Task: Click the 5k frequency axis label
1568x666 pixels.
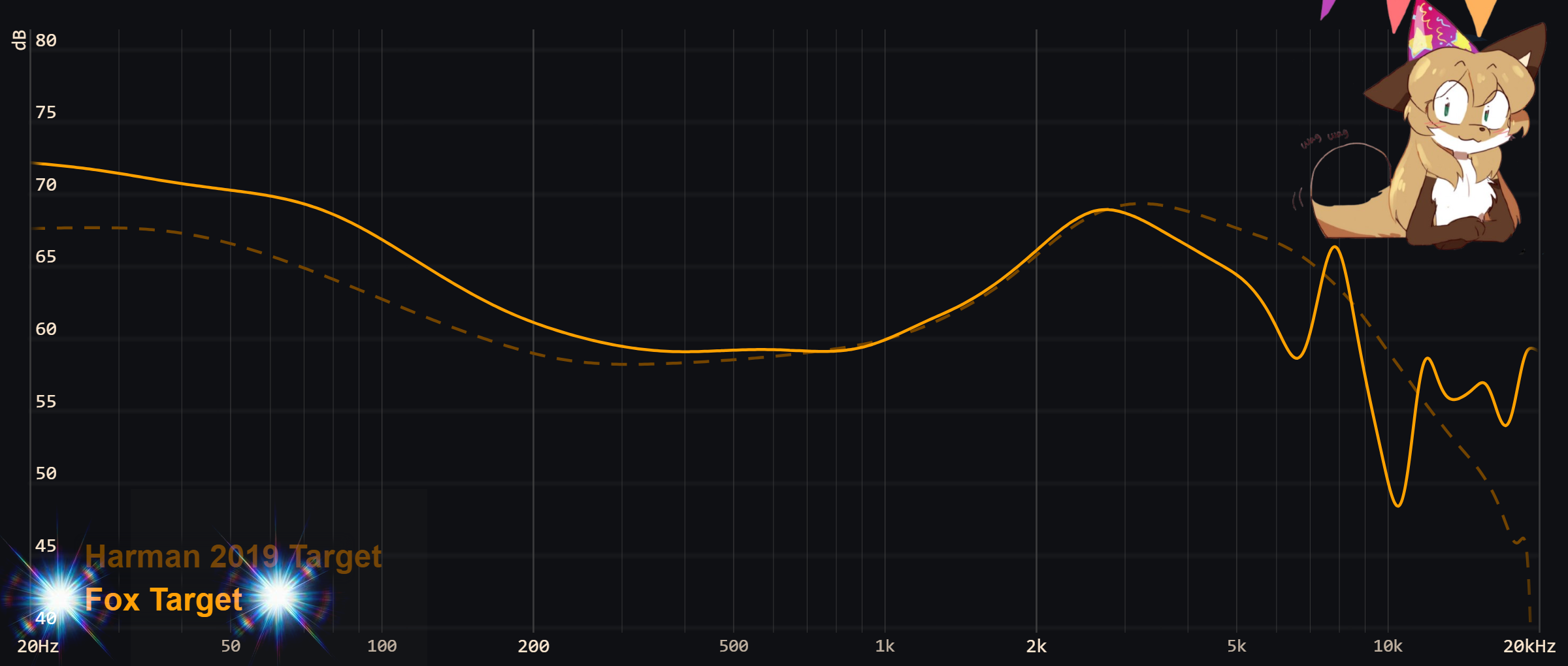Action: point(1236,646)
